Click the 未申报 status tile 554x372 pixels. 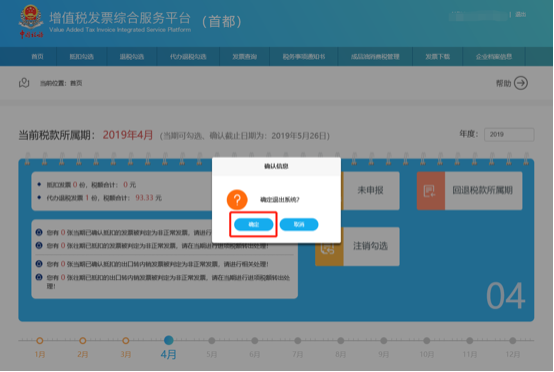[x=370, y=191]
